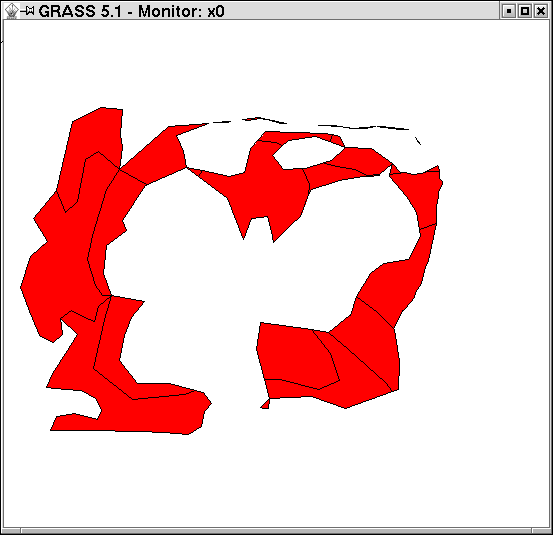Click the window's bottom-right resize corner handle
This screenshot has width=553, height=535.
[542, 531]
